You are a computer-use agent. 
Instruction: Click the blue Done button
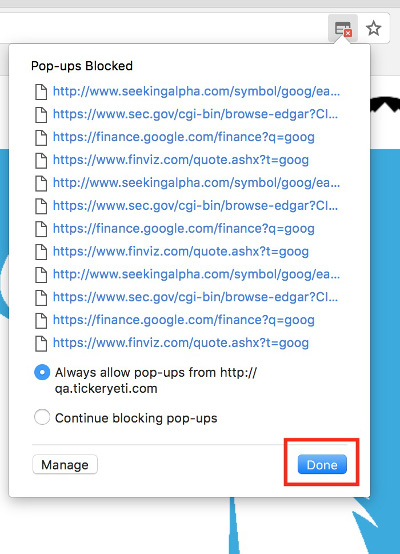point(322,464)
